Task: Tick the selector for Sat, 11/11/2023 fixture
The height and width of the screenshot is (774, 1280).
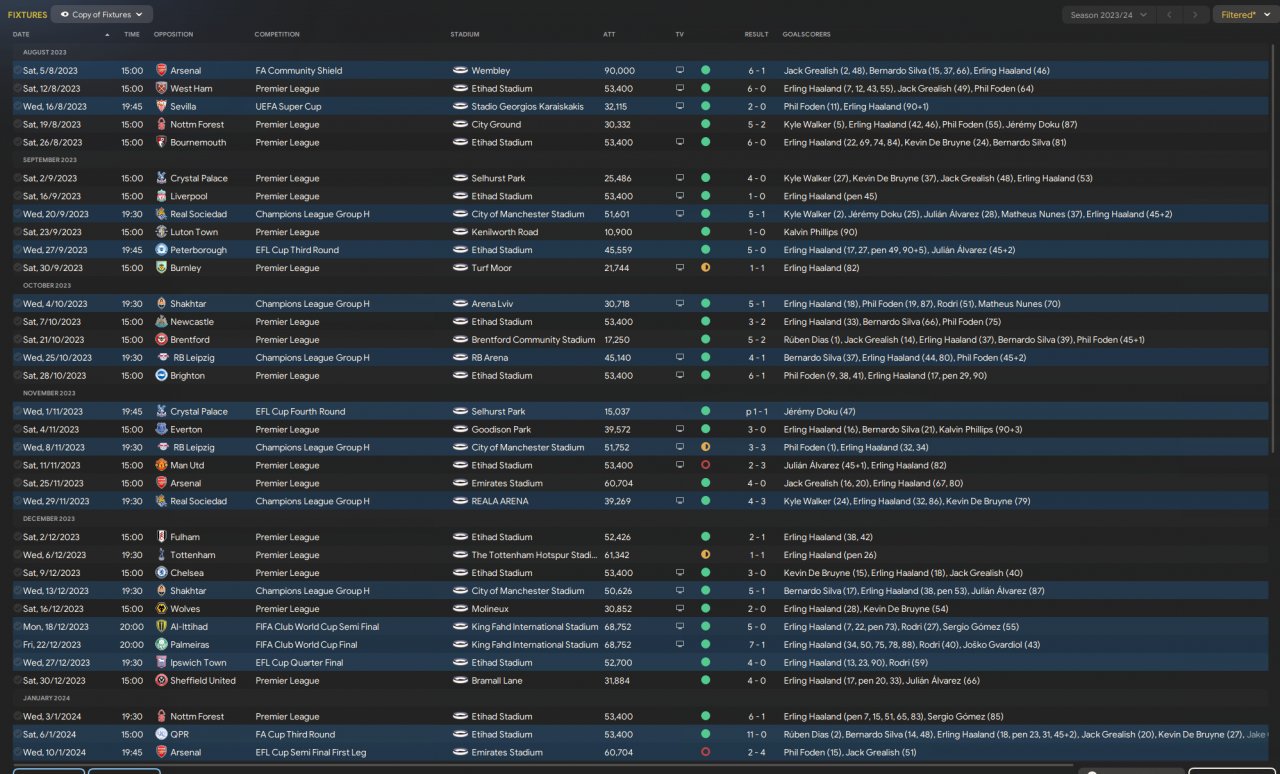Action: (x=17, y=466)
